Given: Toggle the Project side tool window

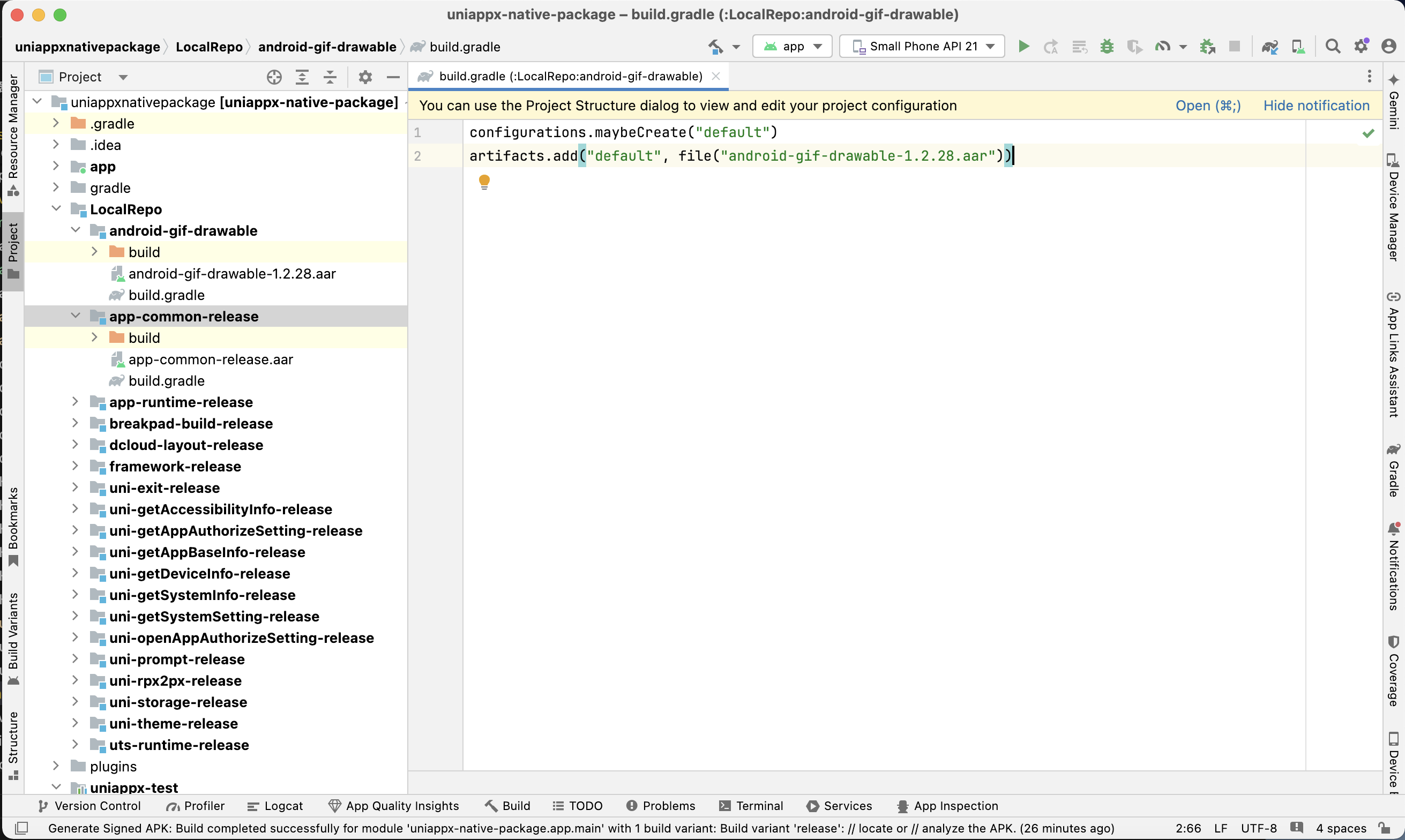Looking at the screenshot, I should [13, 251].
